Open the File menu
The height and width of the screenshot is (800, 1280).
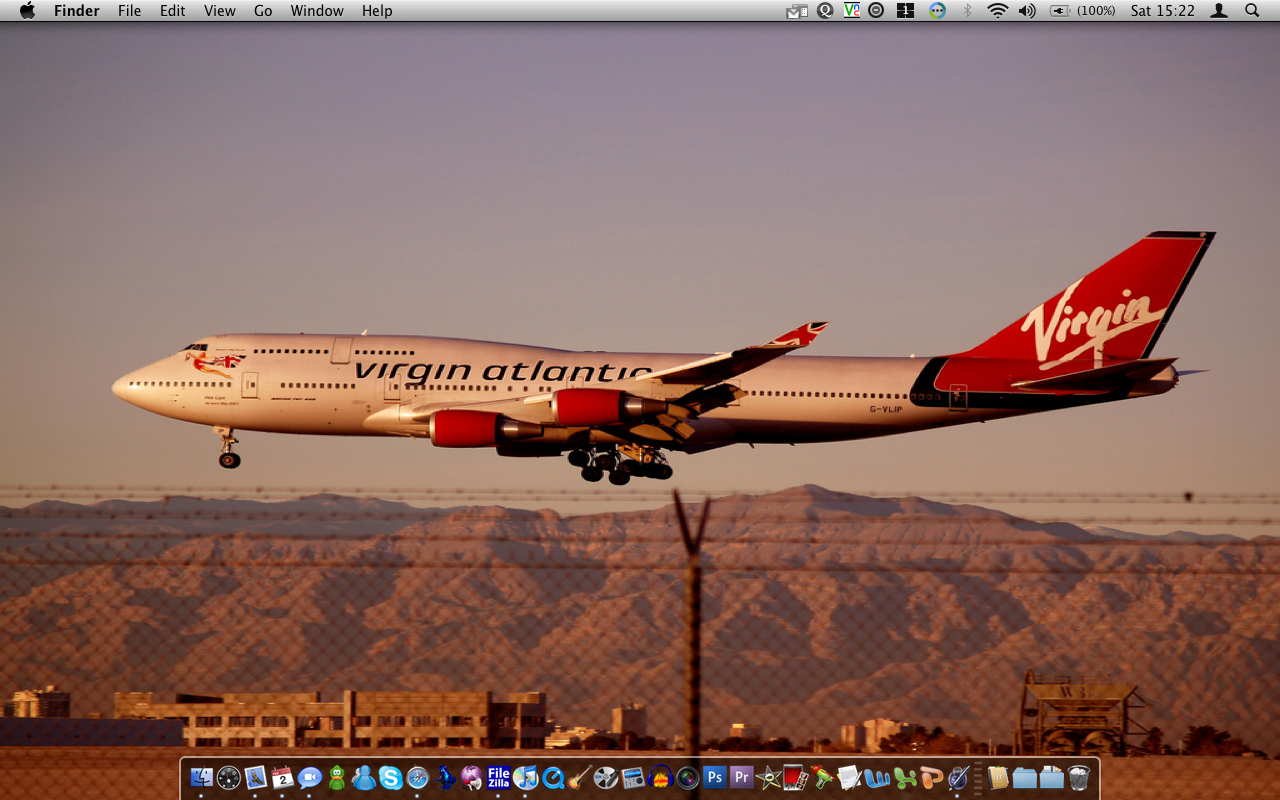pos(129,11)
